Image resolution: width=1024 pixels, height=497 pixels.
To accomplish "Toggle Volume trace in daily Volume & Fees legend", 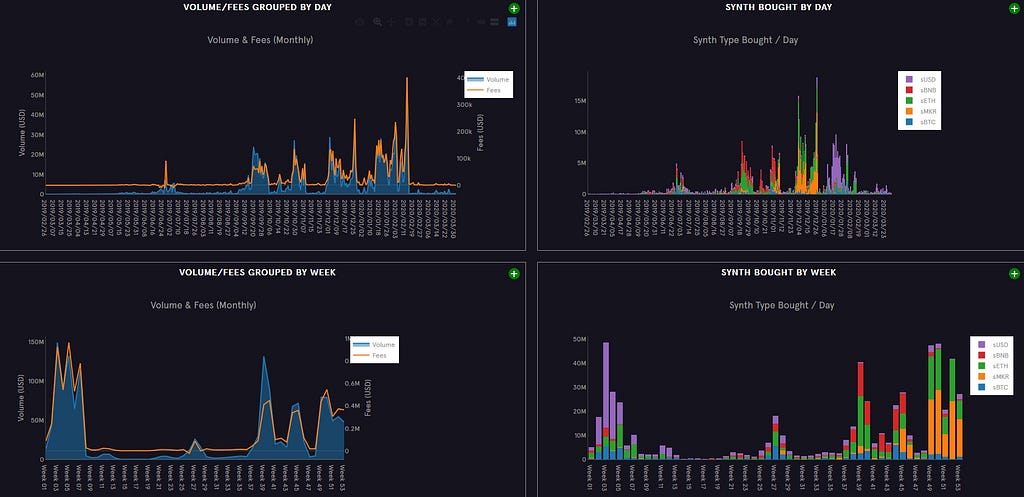I will tap(488, 80).
